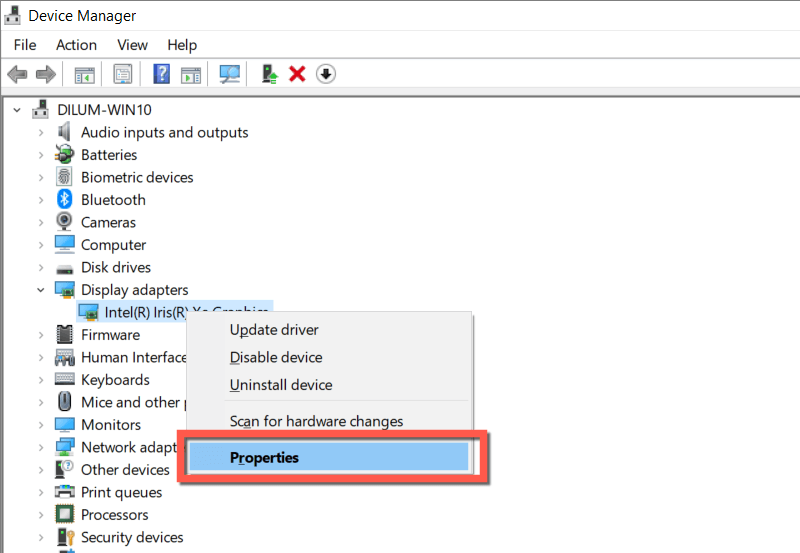The height and width of the screenshot is (553, 800).
Task: Collapse the DILUM-WIN10 root node
Action: click(17, 110)
